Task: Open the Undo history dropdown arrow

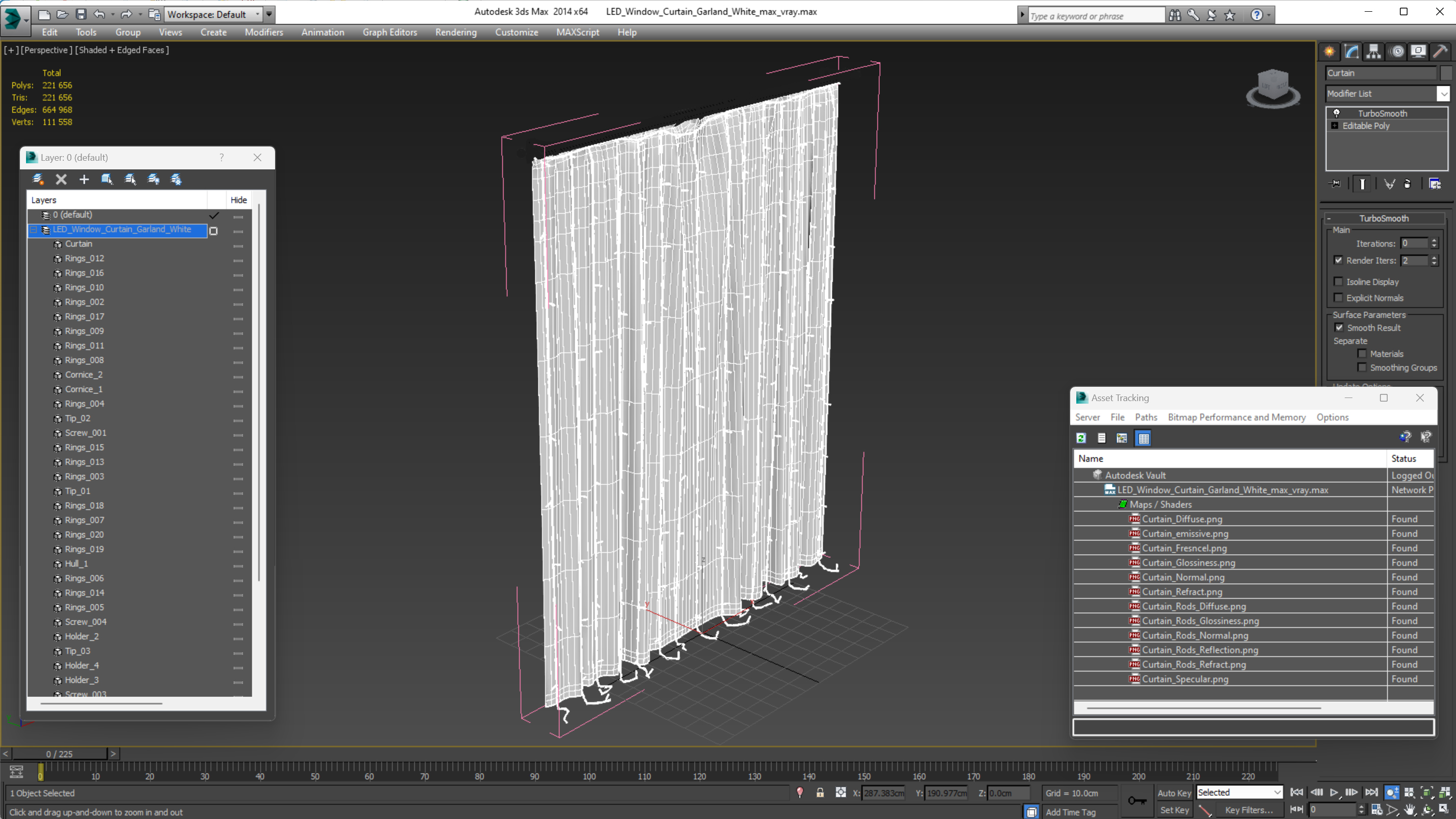Action: 112,14
